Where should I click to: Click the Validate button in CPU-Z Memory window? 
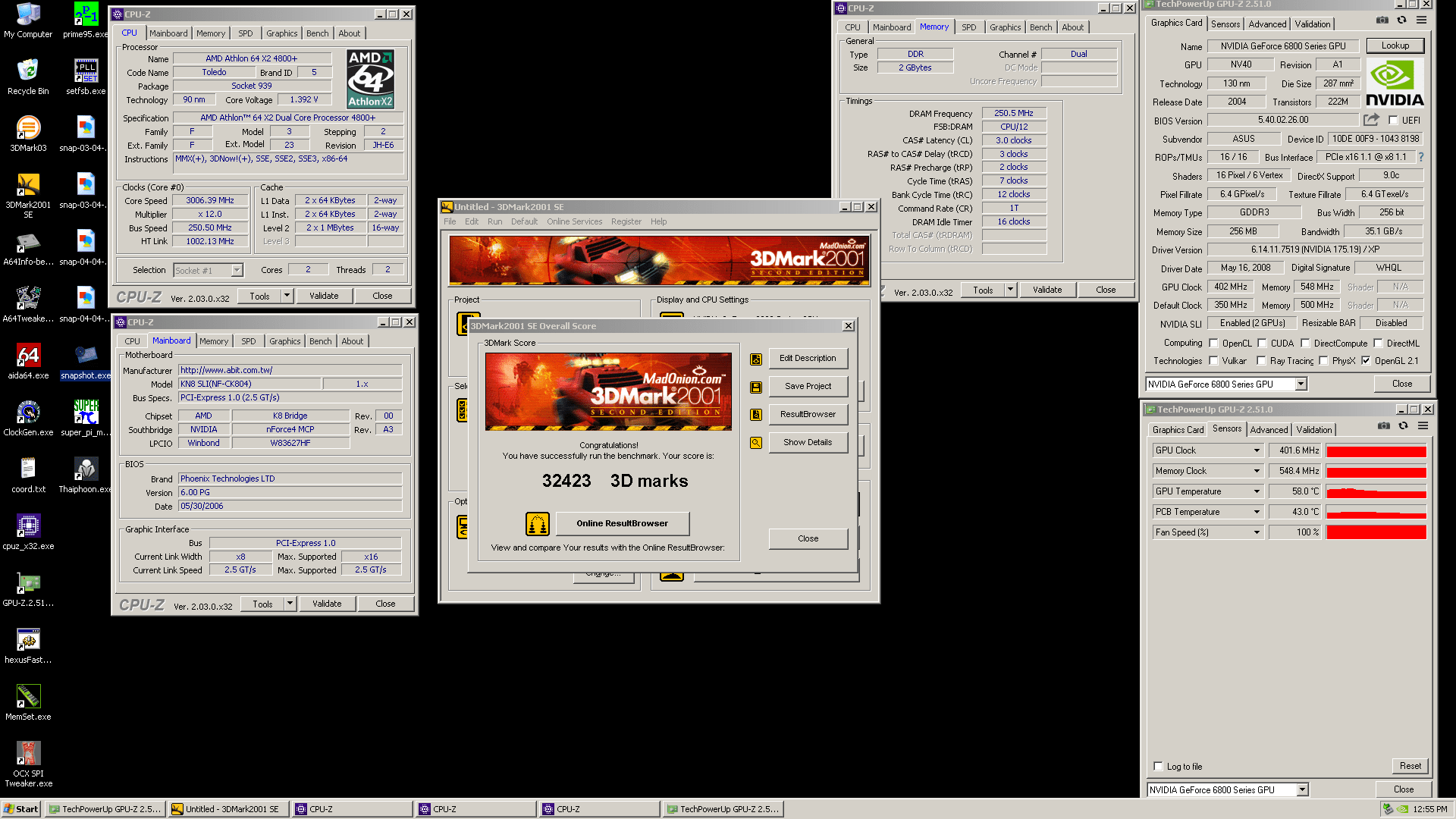point(1046,290)
